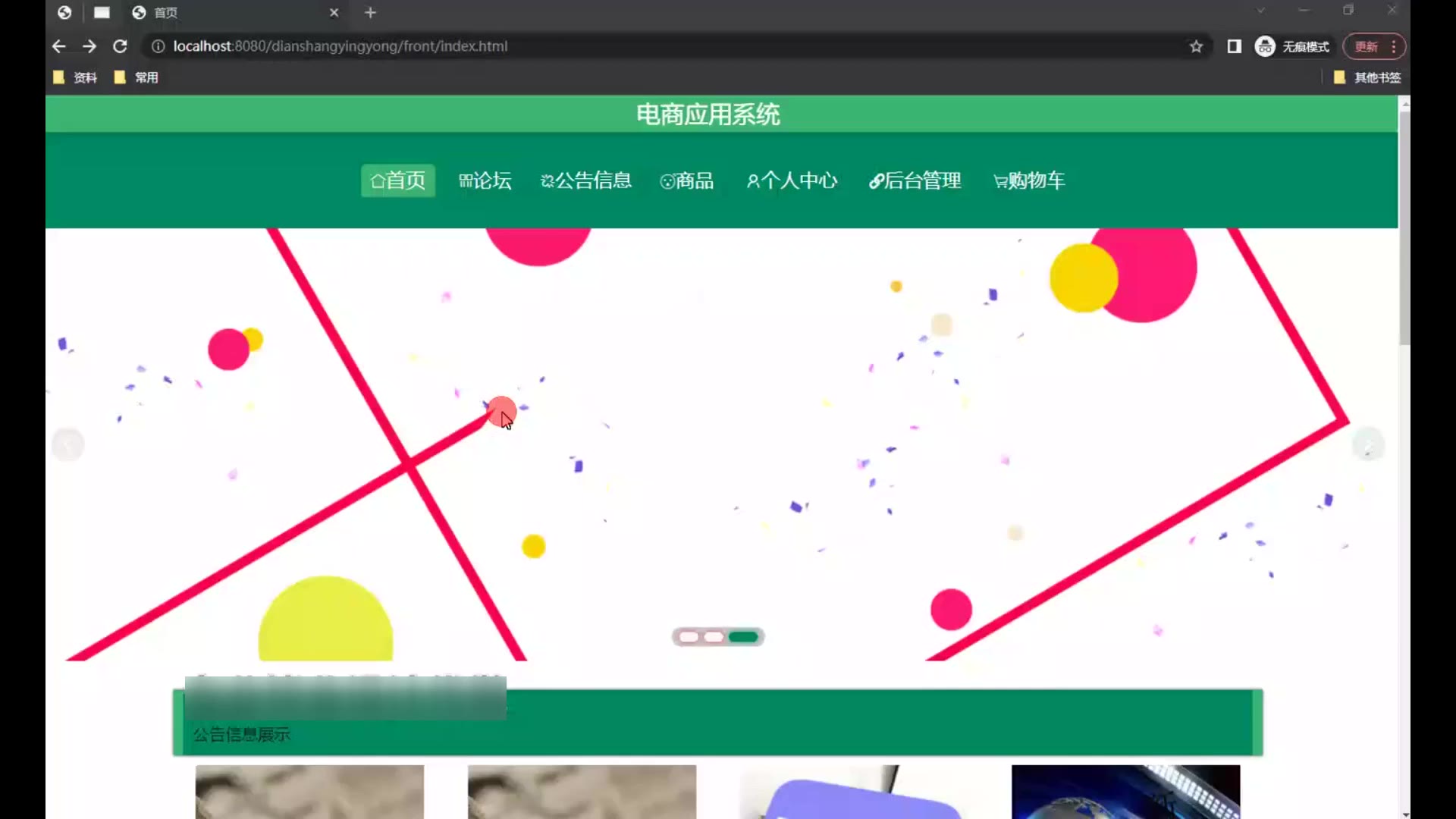Viewport: 1456px width, 819px height.
Task: Select third green carousel indicator
Action: 743,637
